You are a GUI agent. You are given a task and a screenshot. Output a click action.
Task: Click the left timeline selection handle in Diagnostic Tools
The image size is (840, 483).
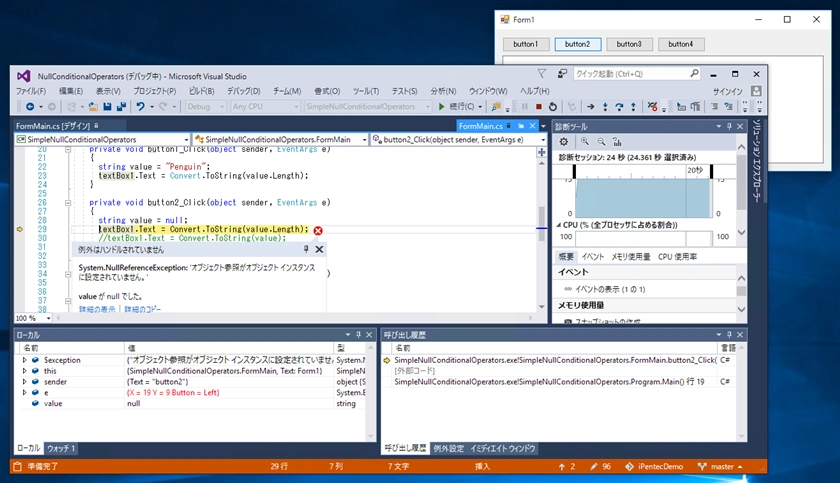click(x=574, y=171)
